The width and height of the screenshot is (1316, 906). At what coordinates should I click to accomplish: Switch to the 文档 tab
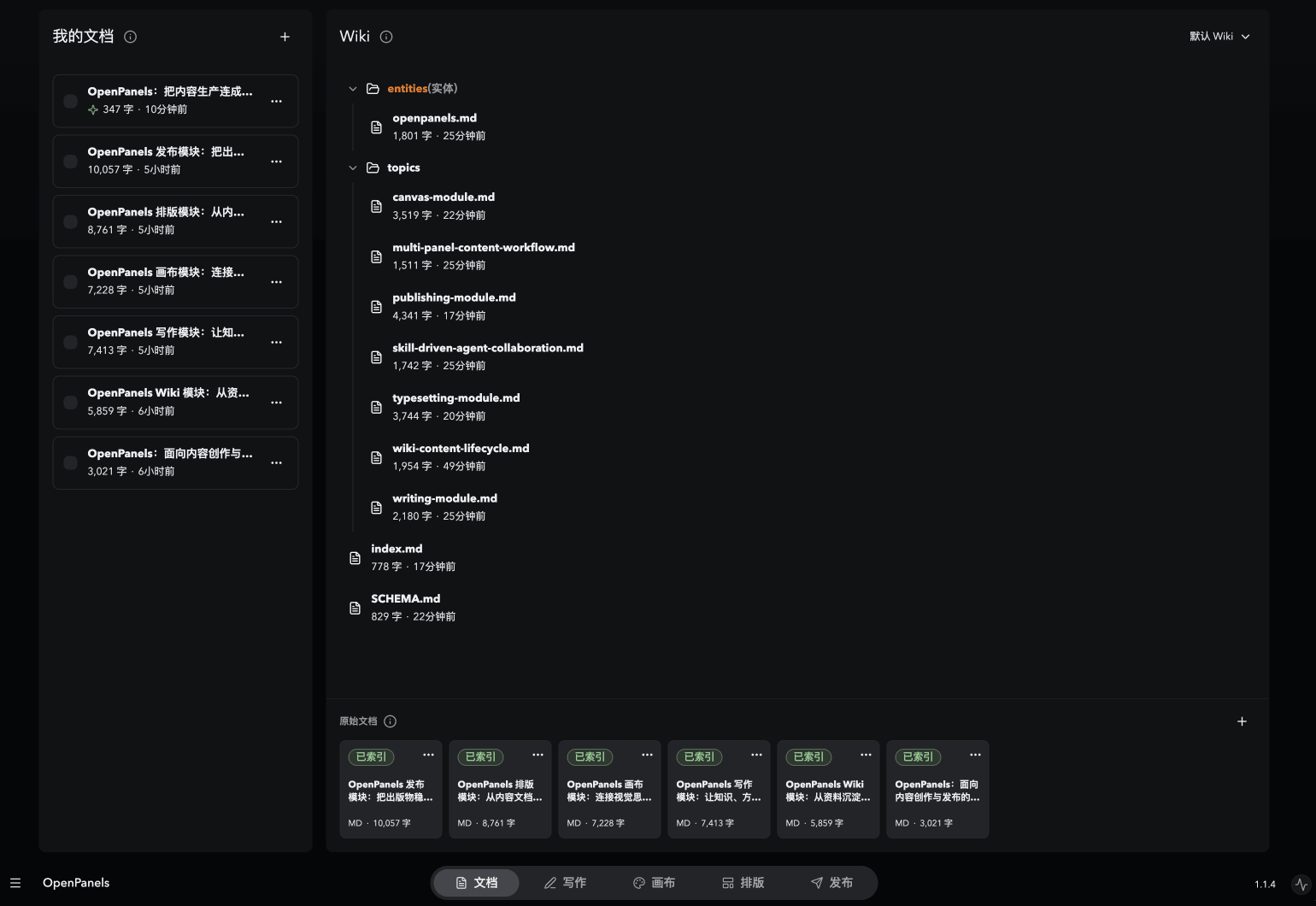(x=476, y=883)
